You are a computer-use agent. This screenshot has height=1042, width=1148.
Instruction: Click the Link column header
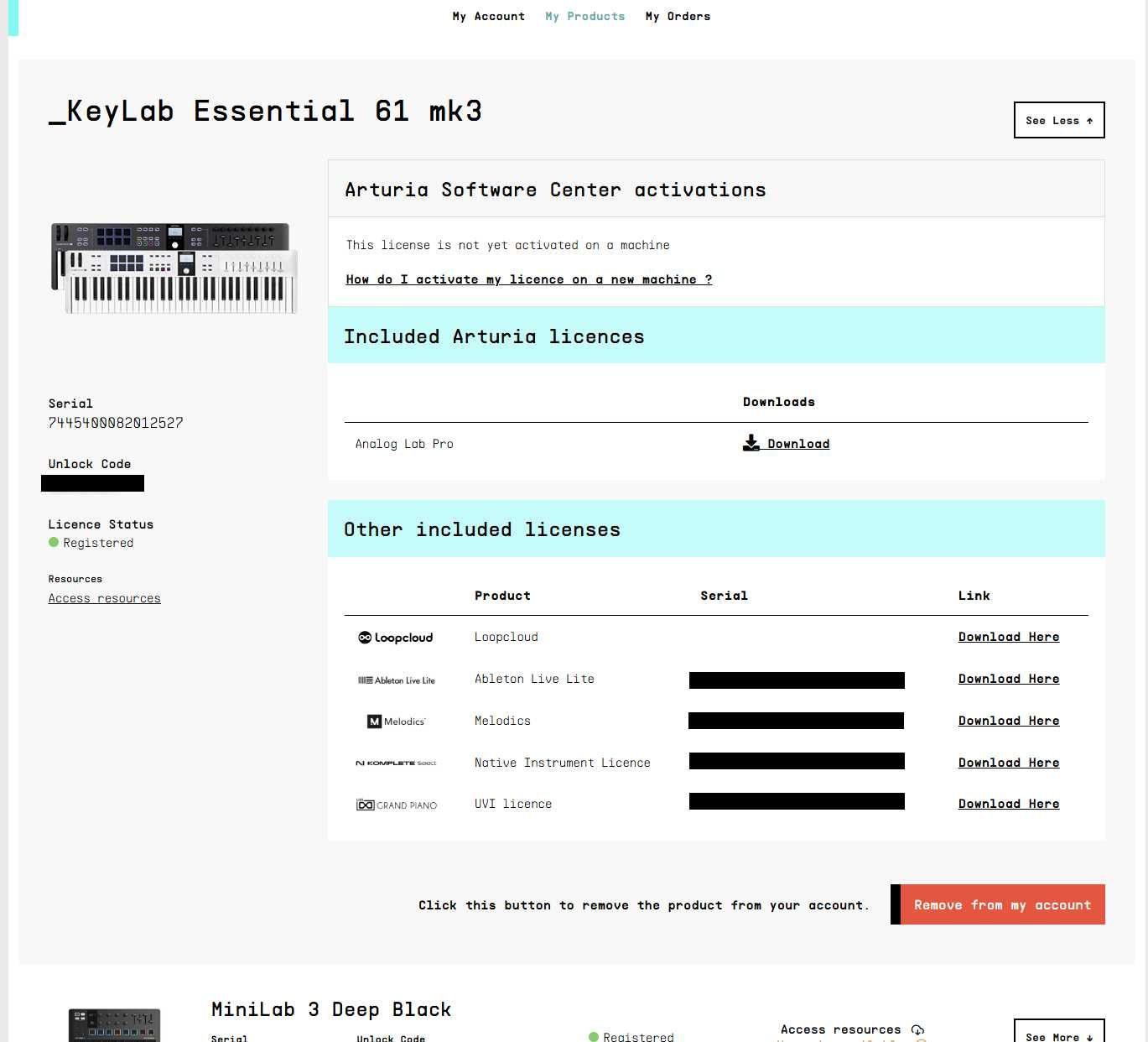[974, 596]
